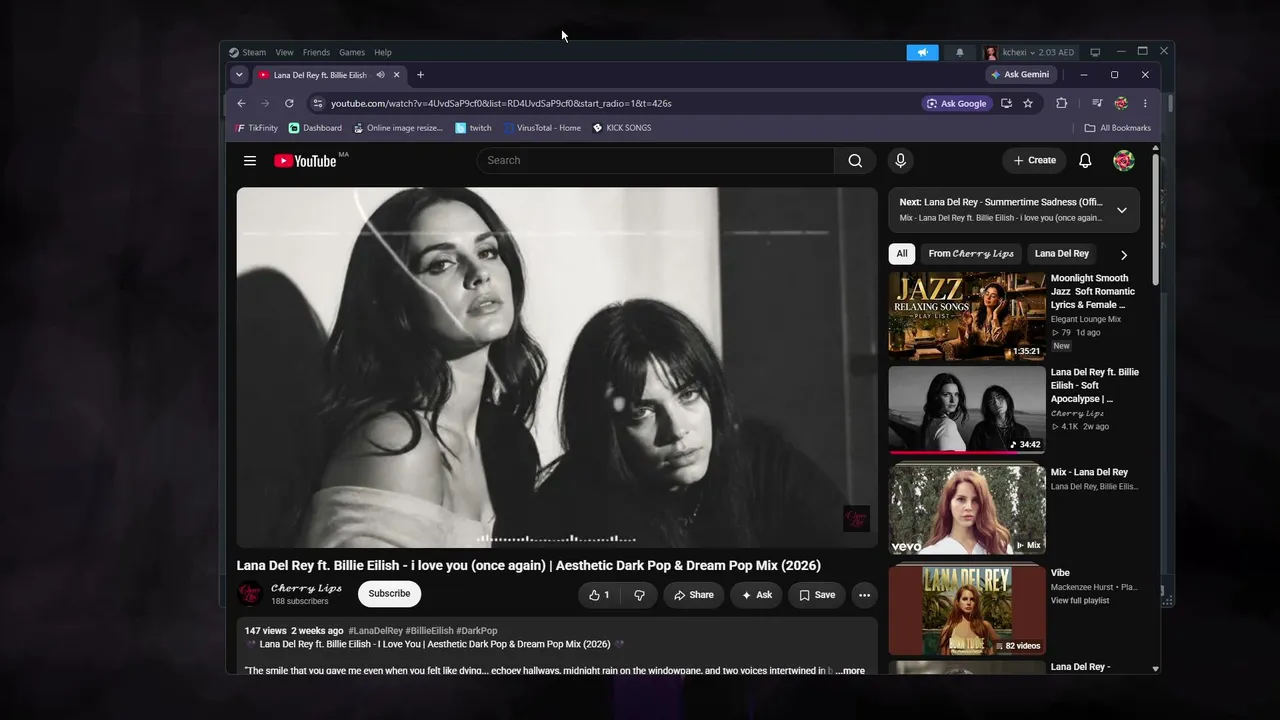Click Ask Google in address bar
The height and width of the screenshot is (720, 1280).
point(957,103)
